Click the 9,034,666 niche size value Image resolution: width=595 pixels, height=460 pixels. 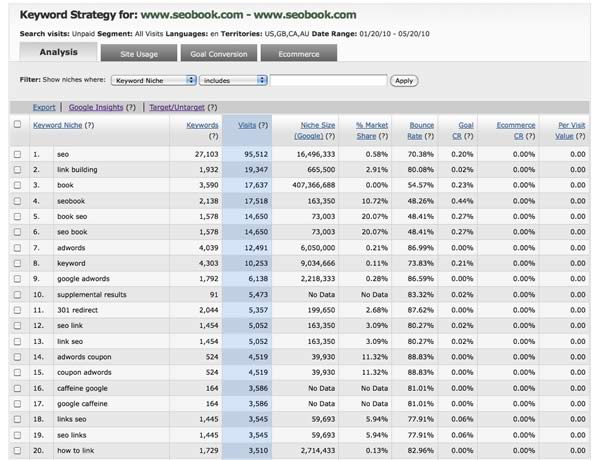(318, 263)
